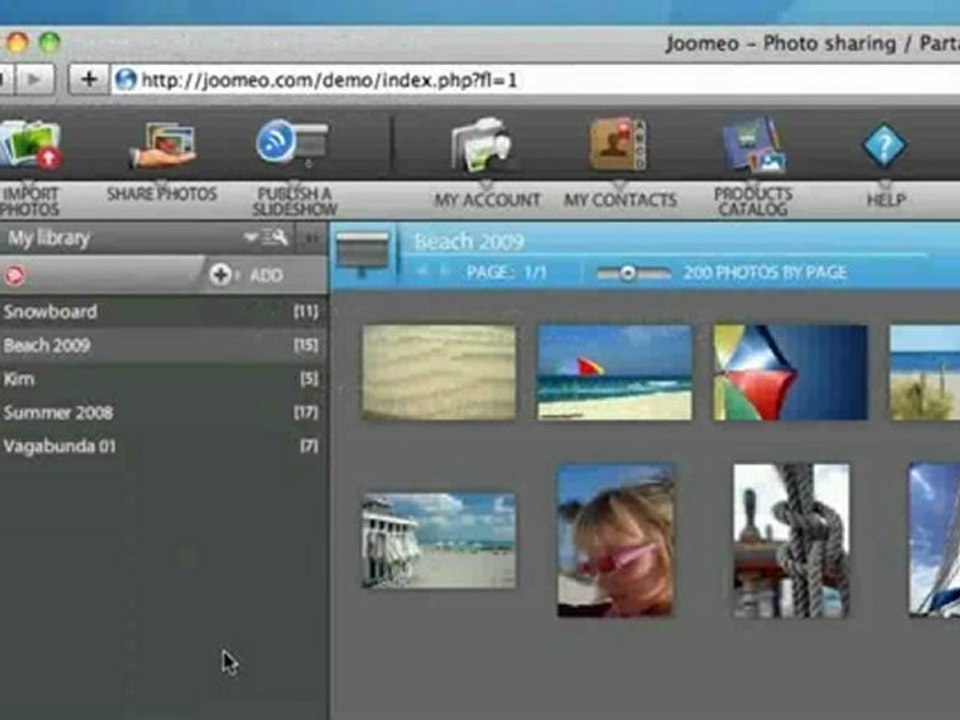Adjust the photos-by-page slider knob
This screenshot has width=960, height=720.
[x=626, y=273]
